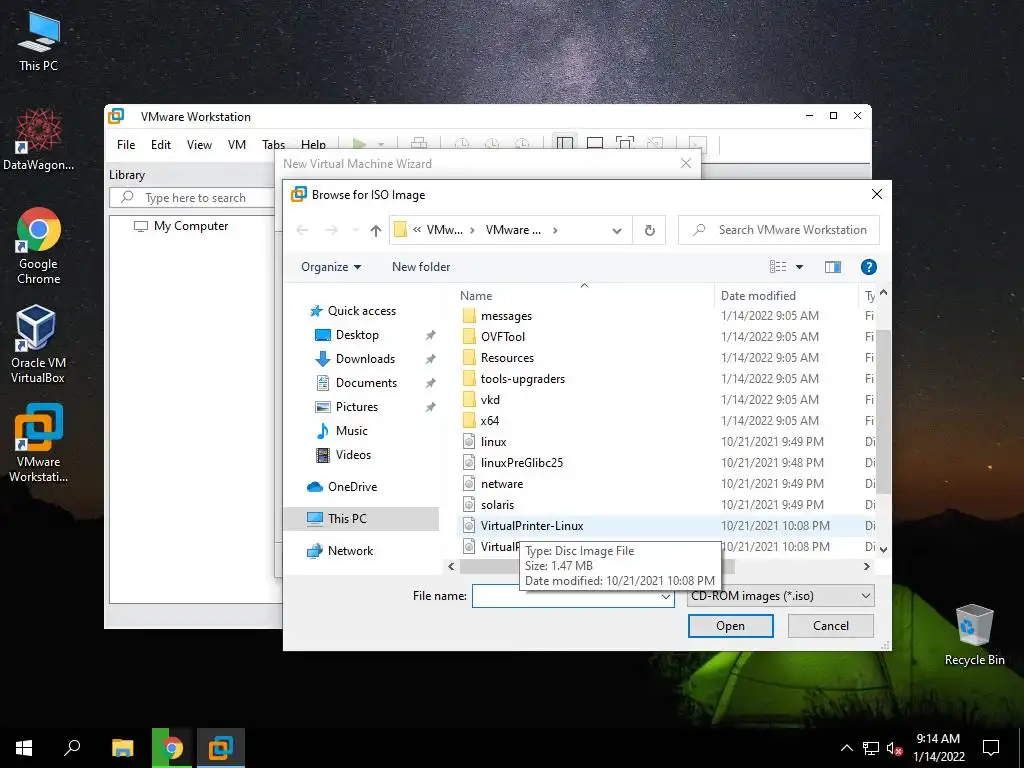Viewport: 1024px width, 768px height.
Task: Click the File name input box
Action: 573,596
